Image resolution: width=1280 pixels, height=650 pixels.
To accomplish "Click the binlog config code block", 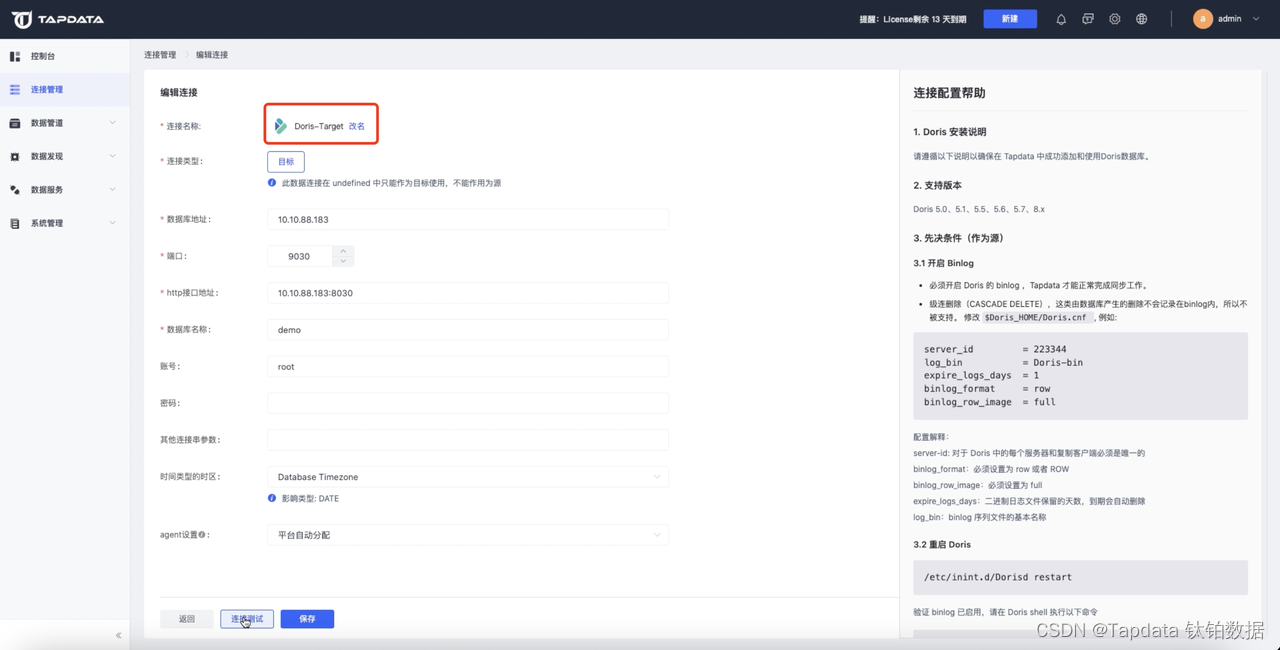I will [x=1080, y=376].
